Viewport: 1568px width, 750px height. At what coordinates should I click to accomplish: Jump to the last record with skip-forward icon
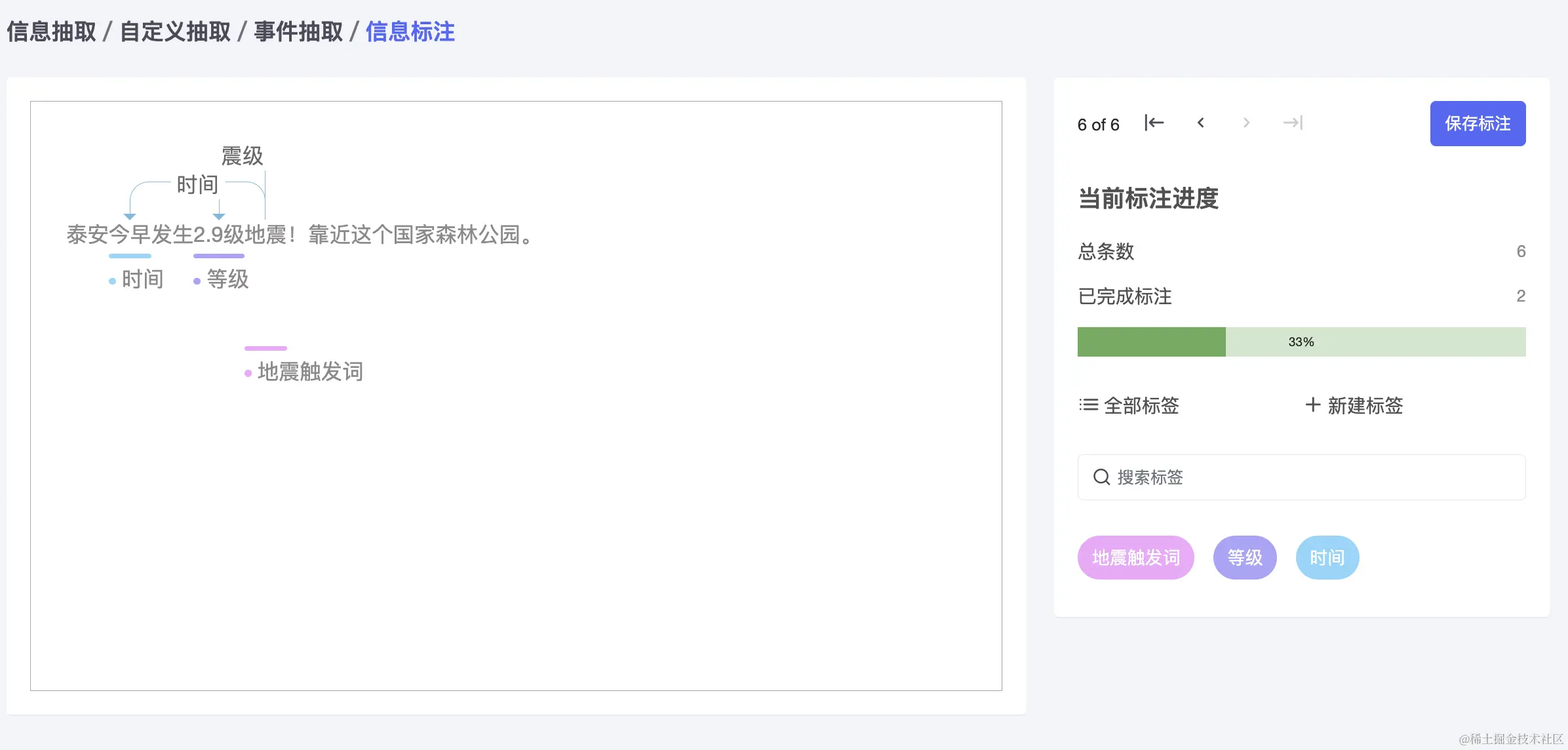1291,123
